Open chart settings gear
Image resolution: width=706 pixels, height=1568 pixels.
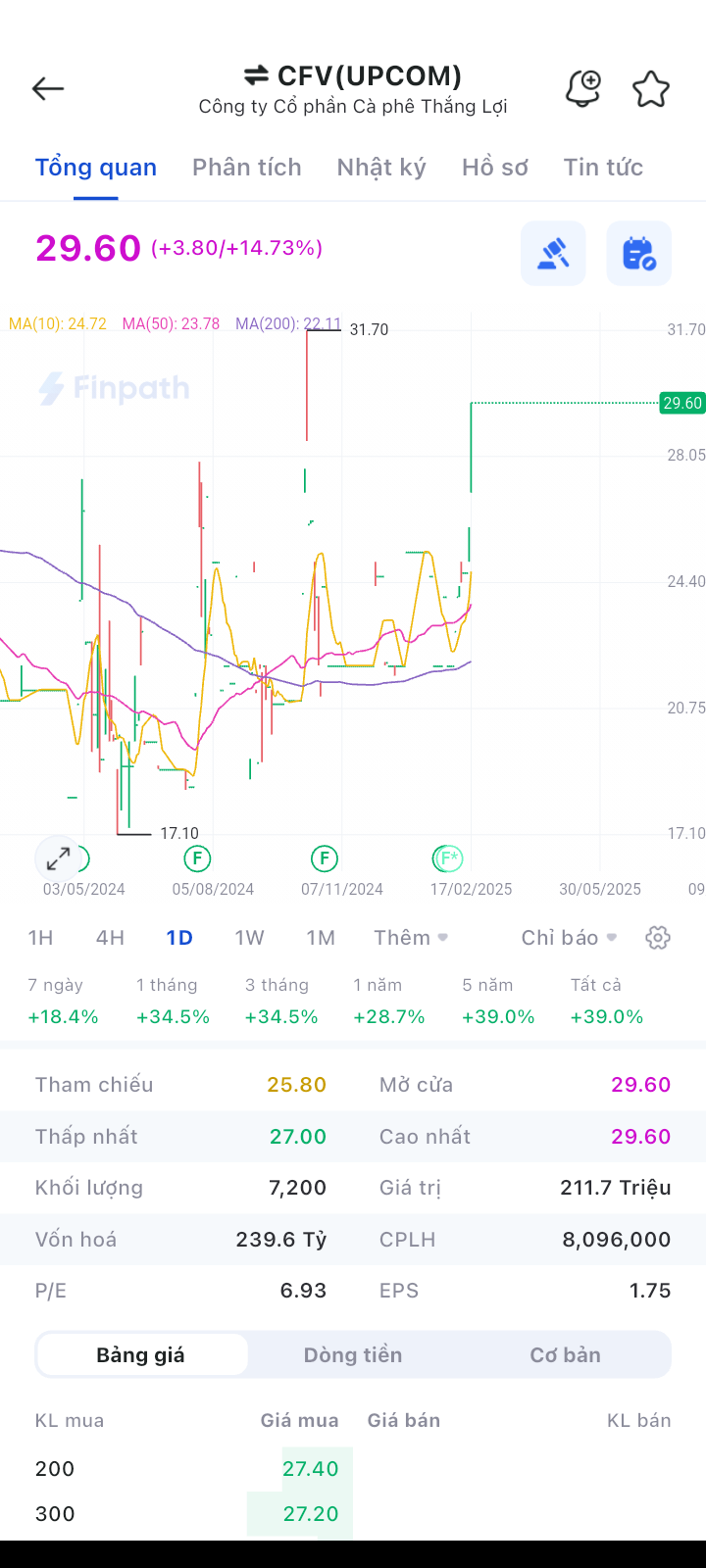[658, 938]
